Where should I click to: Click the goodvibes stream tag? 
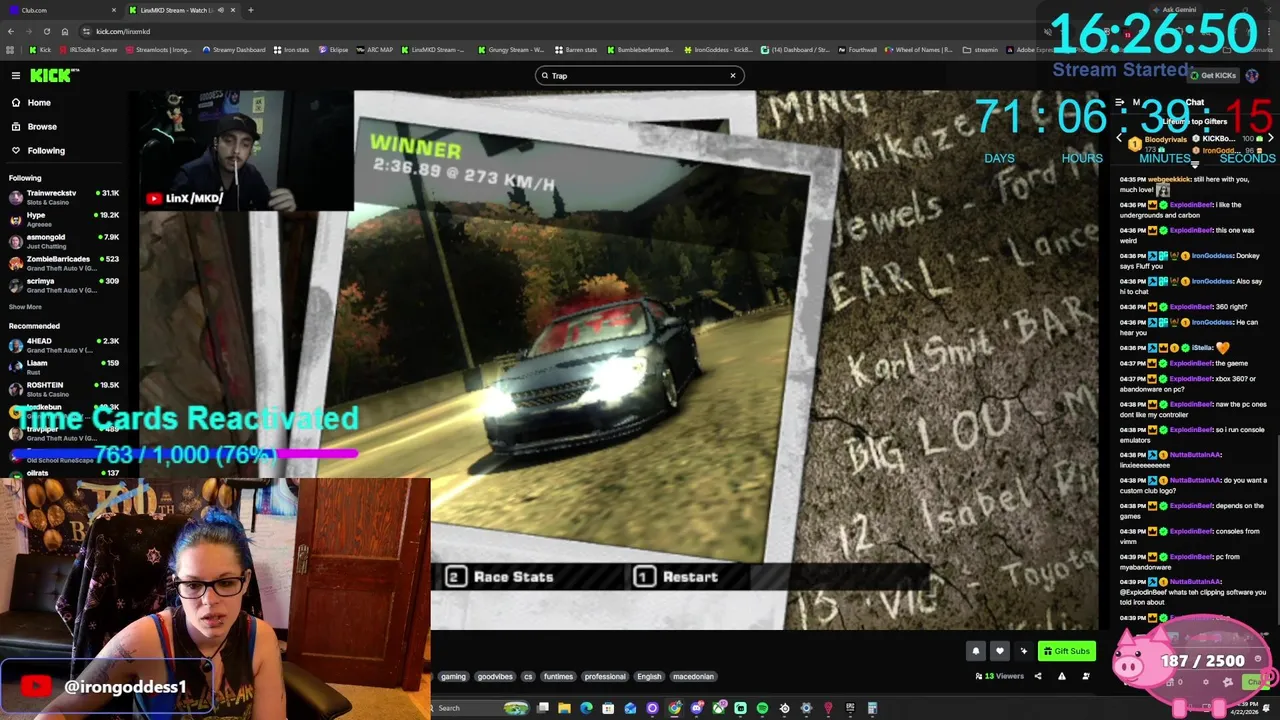click(x=494, y=676)
